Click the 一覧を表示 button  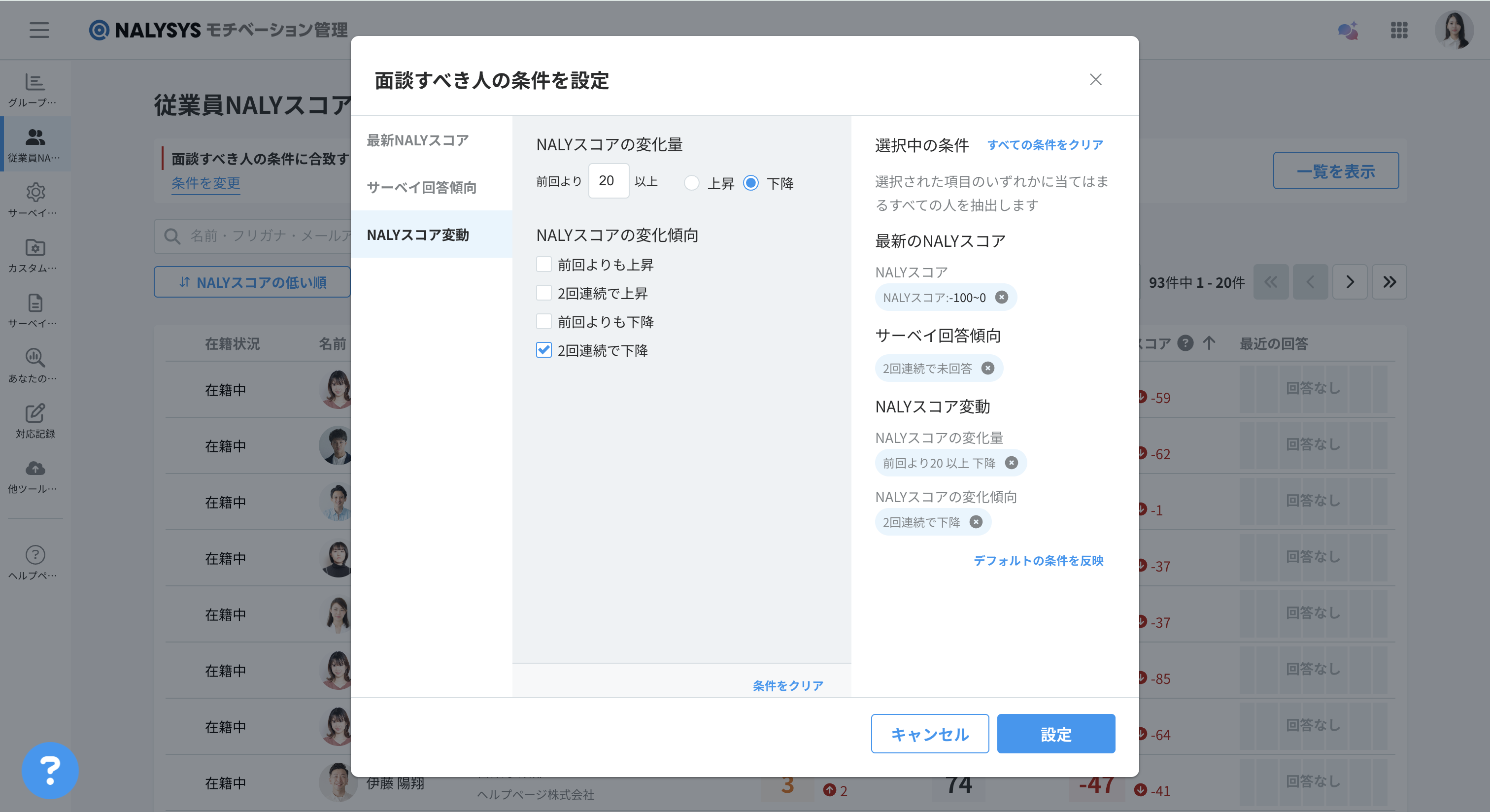click(x=1336, y=170)
